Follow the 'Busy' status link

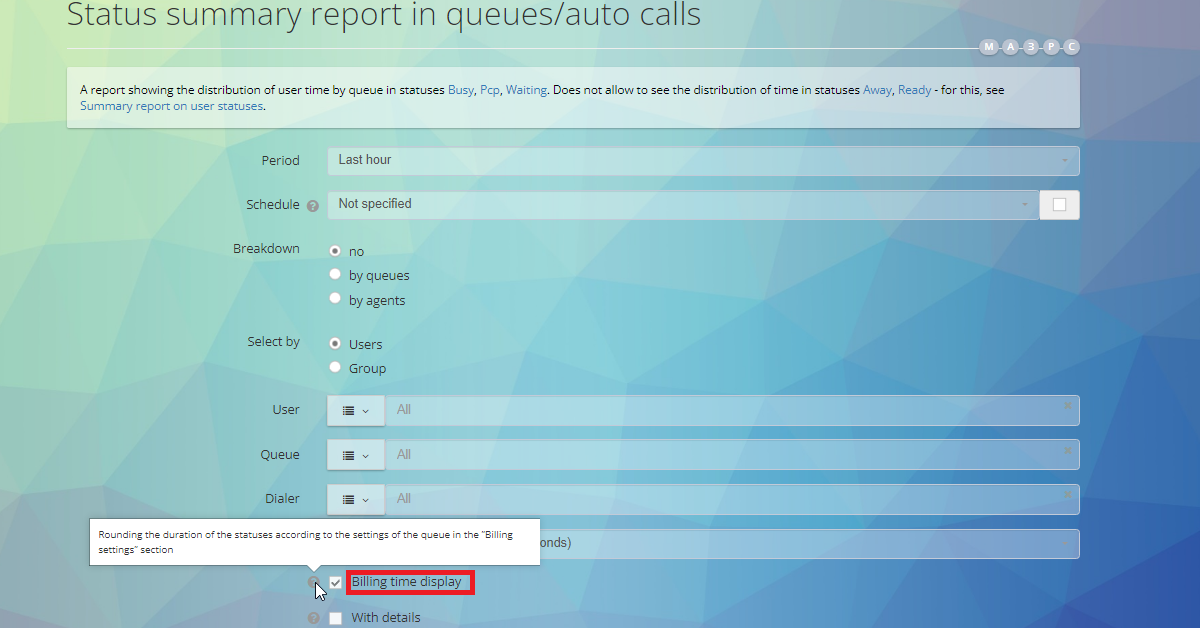pyautogui.click(x=460, y=90)
